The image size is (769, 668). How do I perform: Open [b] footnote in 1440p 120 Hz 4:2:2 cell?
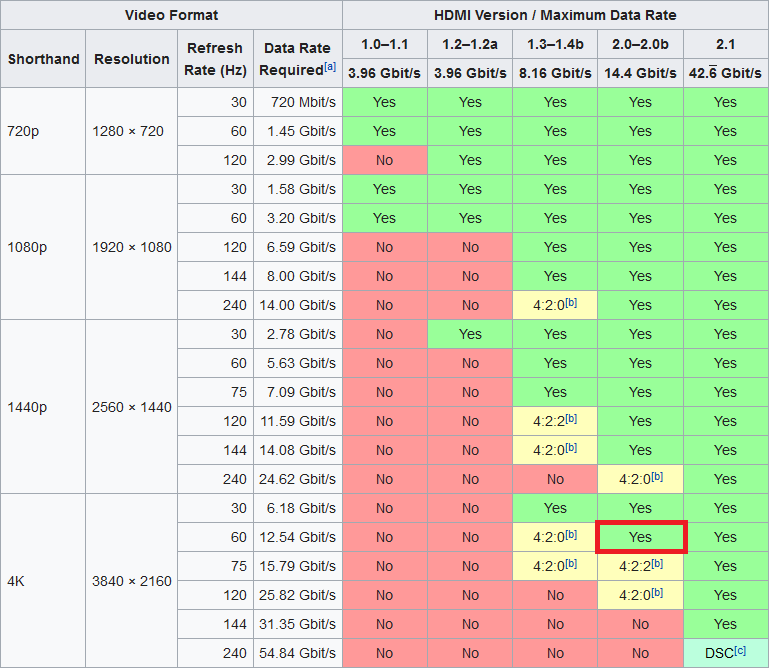click(x=571, y=418)
